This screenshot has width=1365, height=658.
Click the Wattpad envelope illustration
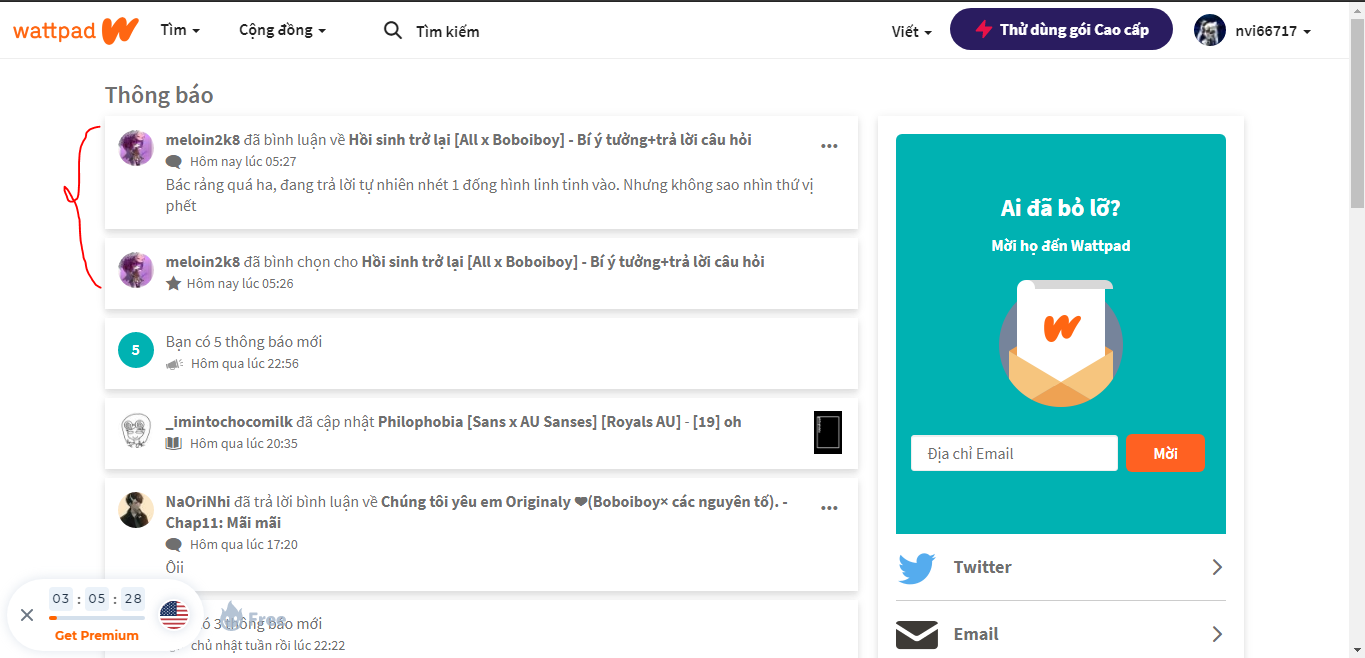pyautogui.click(x=1061, y=345)
